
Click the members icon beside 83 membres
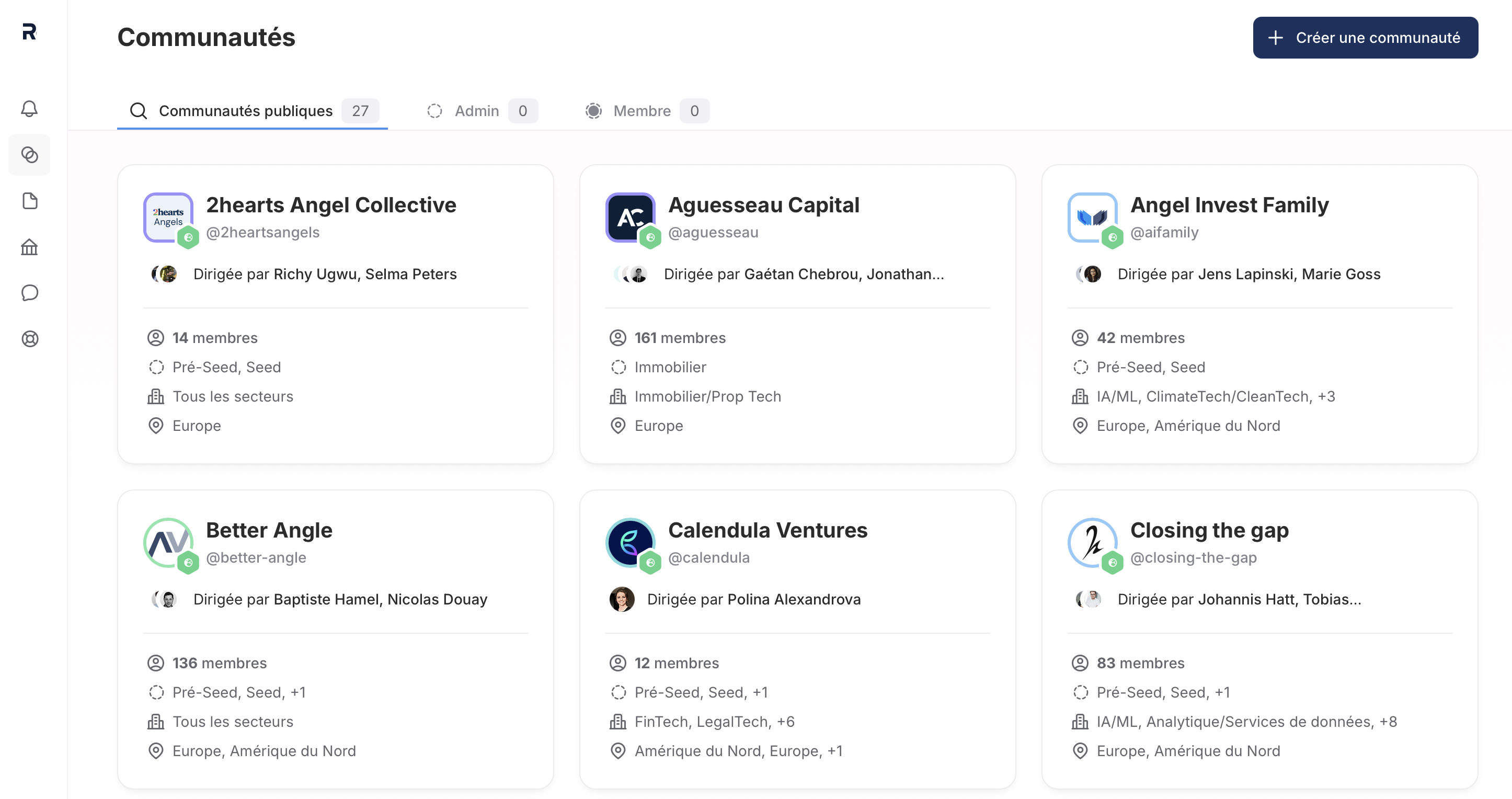(1080, 663)
